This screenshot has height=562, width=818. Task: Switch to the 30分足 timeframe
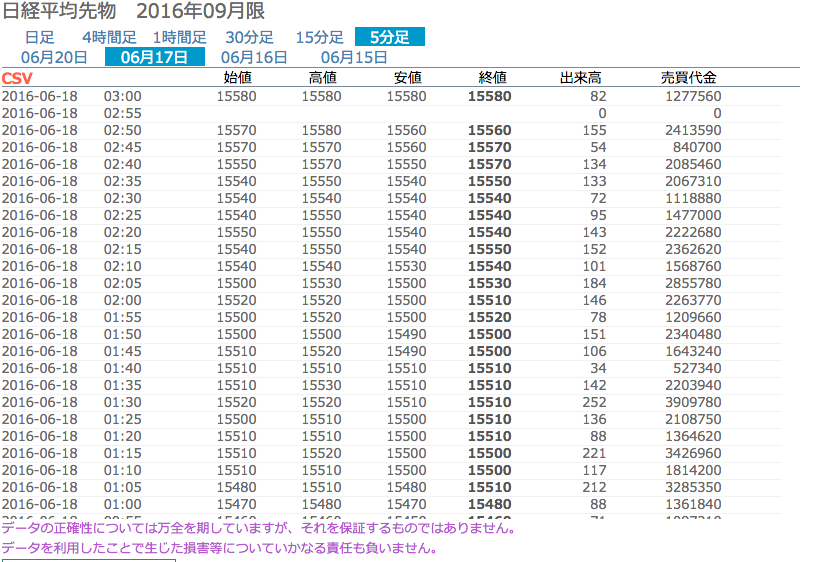[249, 38]
